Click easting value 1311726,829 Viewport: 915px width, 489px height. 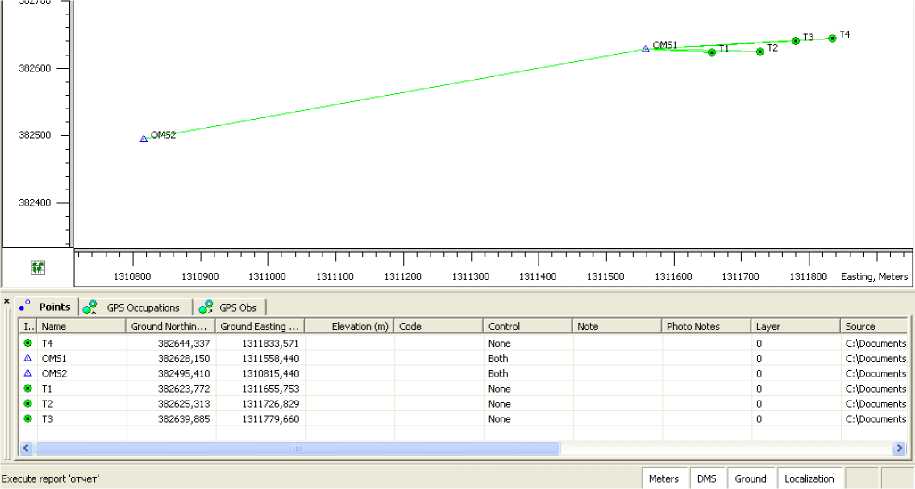click(x=270, y=404)
